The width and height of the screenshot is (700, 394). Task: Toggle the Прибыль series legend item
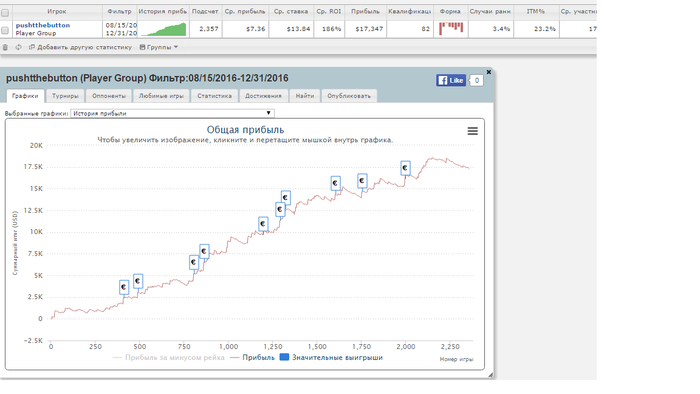coord(252,357)
